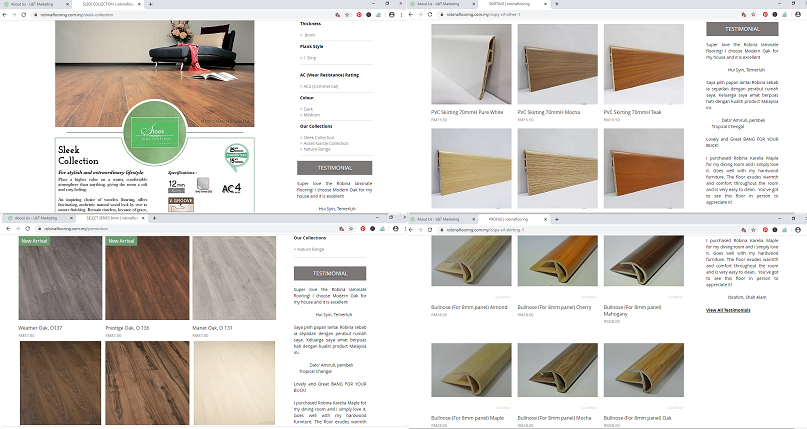The image size is (807, 429).
Task: Select the SKIRTING browser tab
Action: 515,4
